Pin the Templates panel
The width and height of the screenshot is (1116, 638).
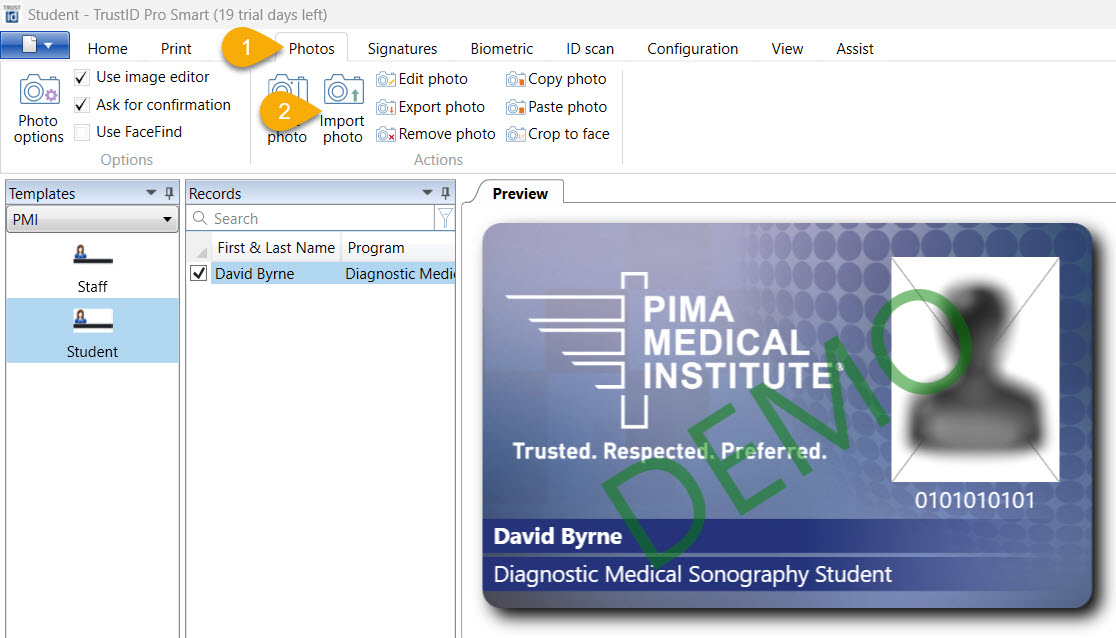tap(169, 193)
